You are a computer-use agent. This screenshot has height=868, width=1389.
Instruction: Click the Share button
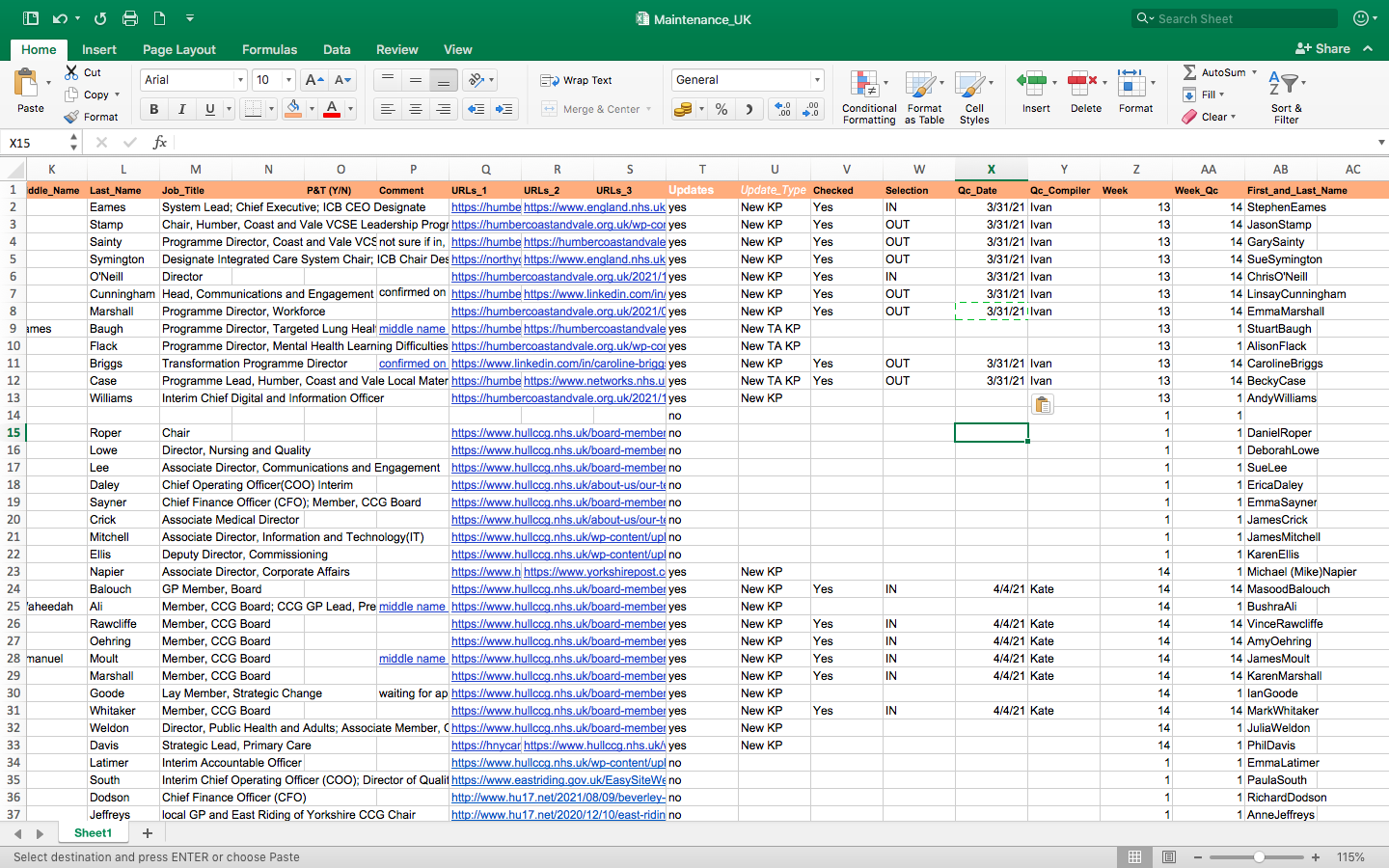(x=1322, y=48)
